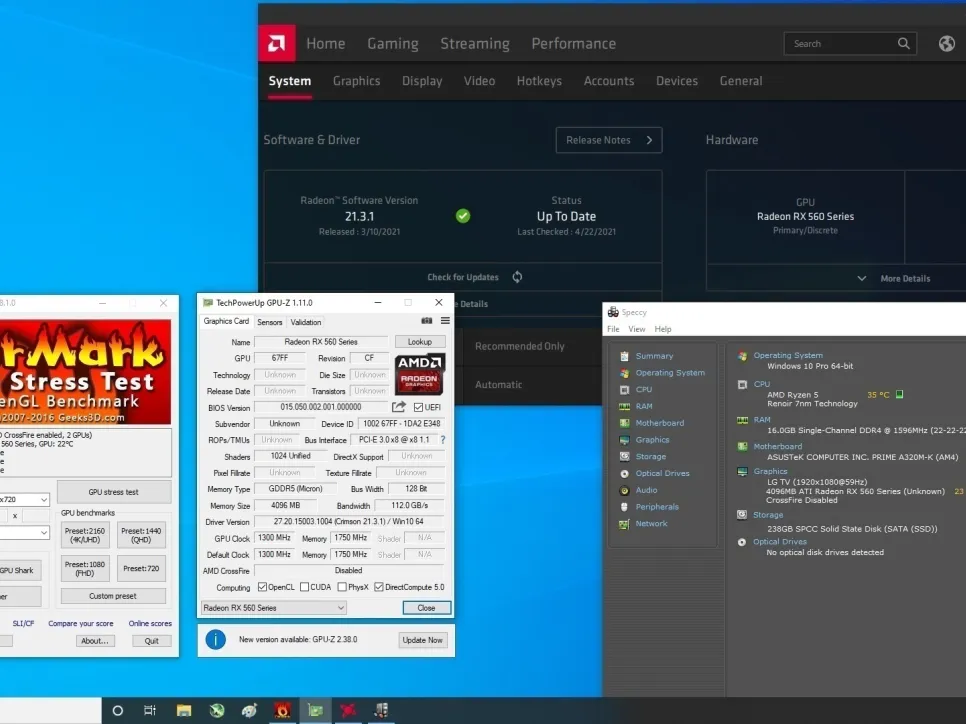Viewport: 966px width, 724px height.
Task: Open the globe web browser icon
Action: 946,43
